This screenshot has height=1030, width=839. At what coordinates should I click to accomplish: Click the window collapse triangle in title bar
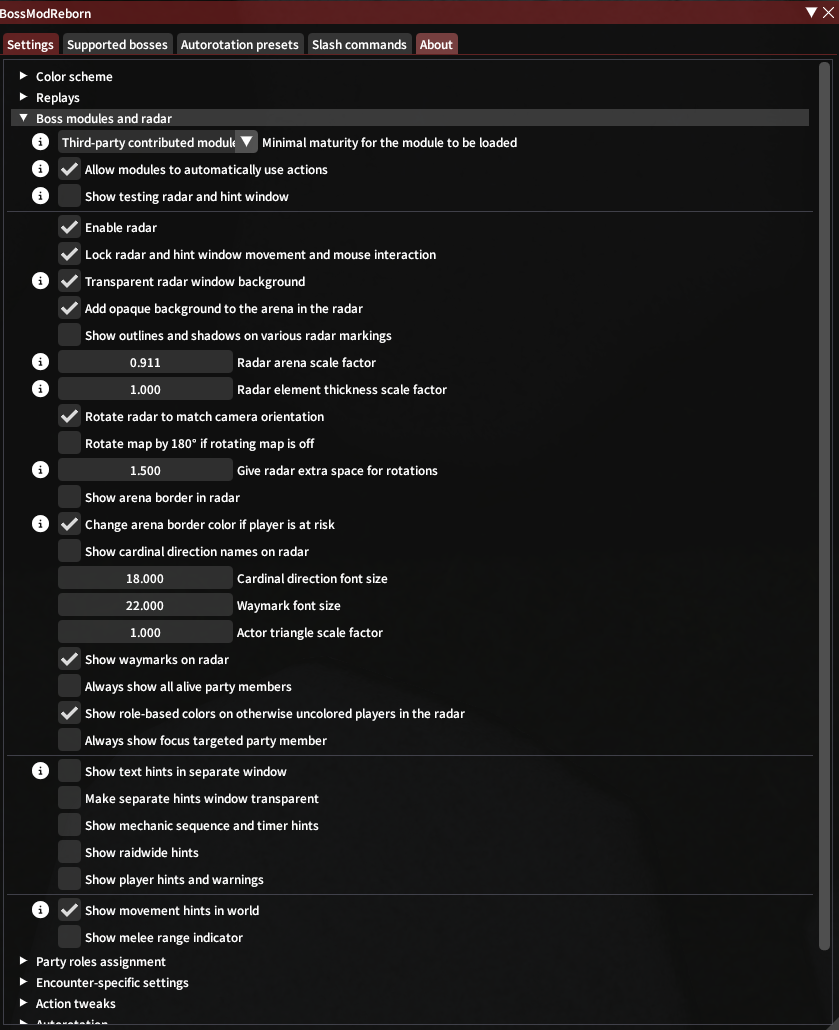(x=811, y=13)
